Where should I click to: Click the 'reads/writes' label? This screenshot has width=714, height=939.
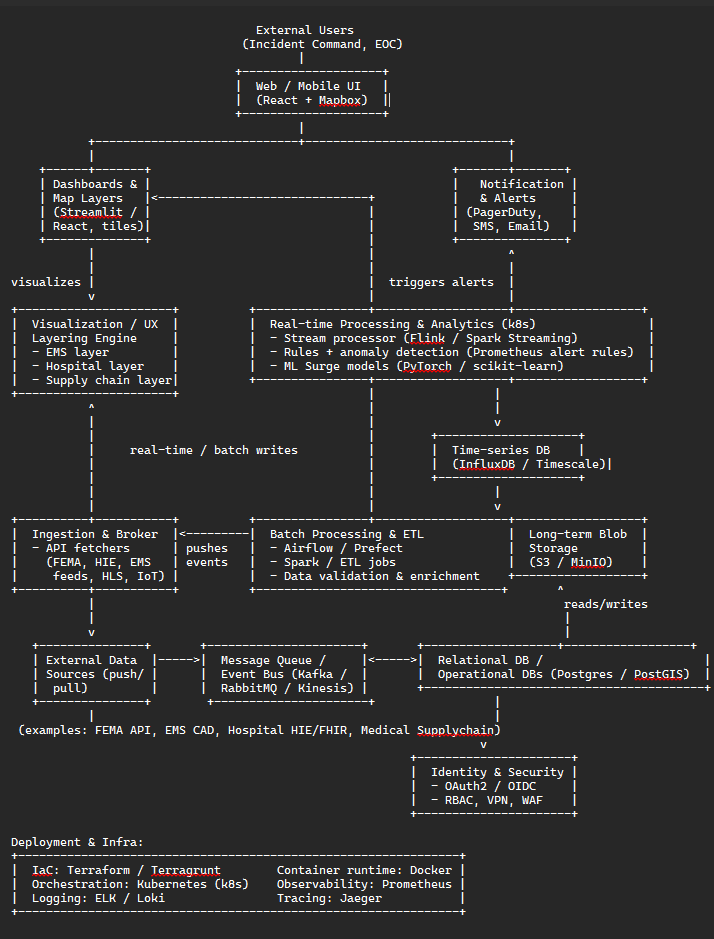(x=606, y=604)
